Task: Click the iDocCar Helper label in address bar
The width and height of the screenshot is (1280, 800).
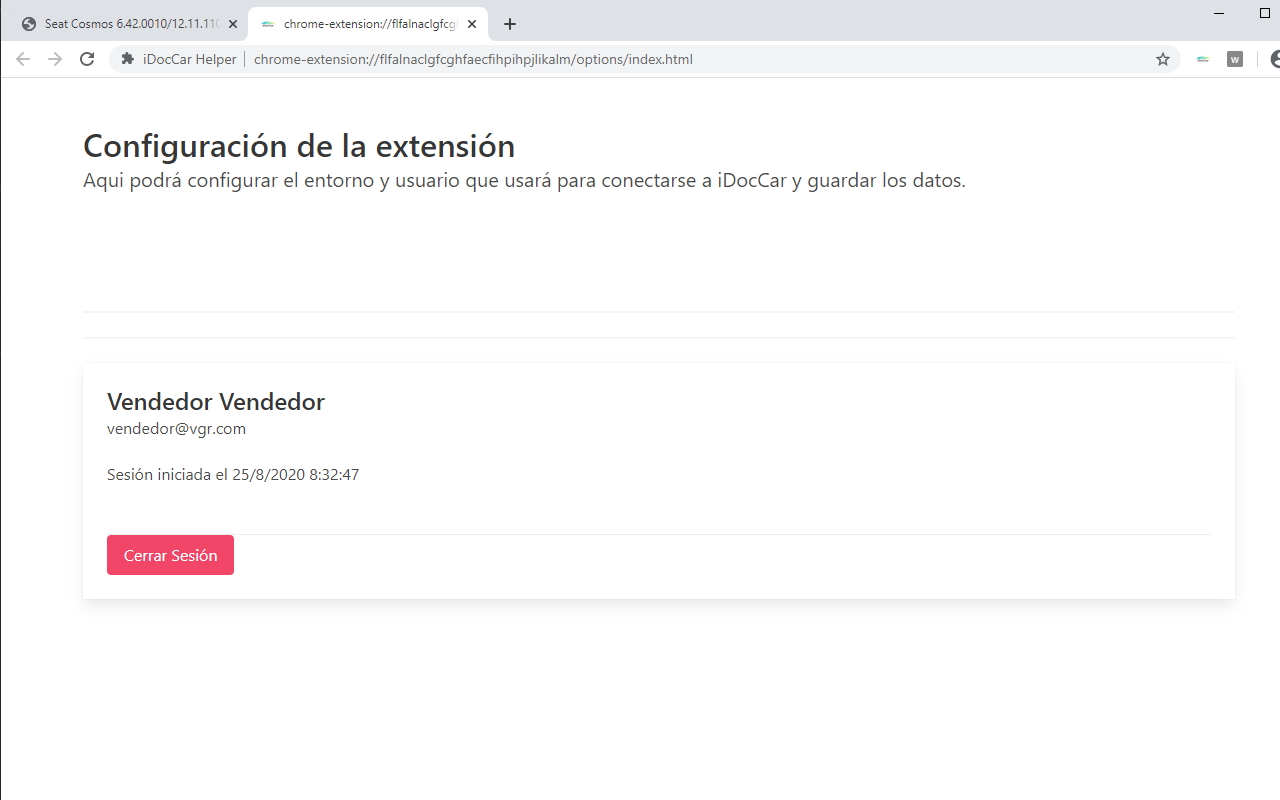Action: pos(189,59)
